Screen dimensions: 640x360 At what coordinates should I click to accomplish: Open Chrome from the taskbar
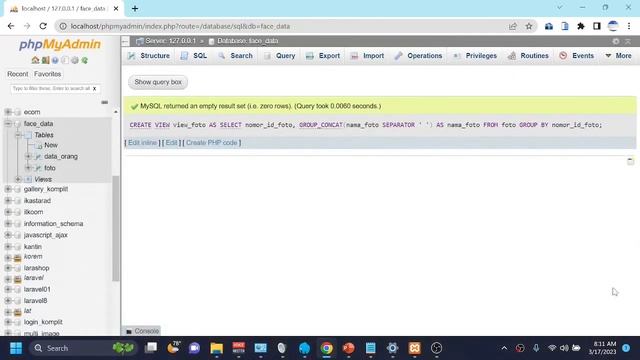[326, 348]
